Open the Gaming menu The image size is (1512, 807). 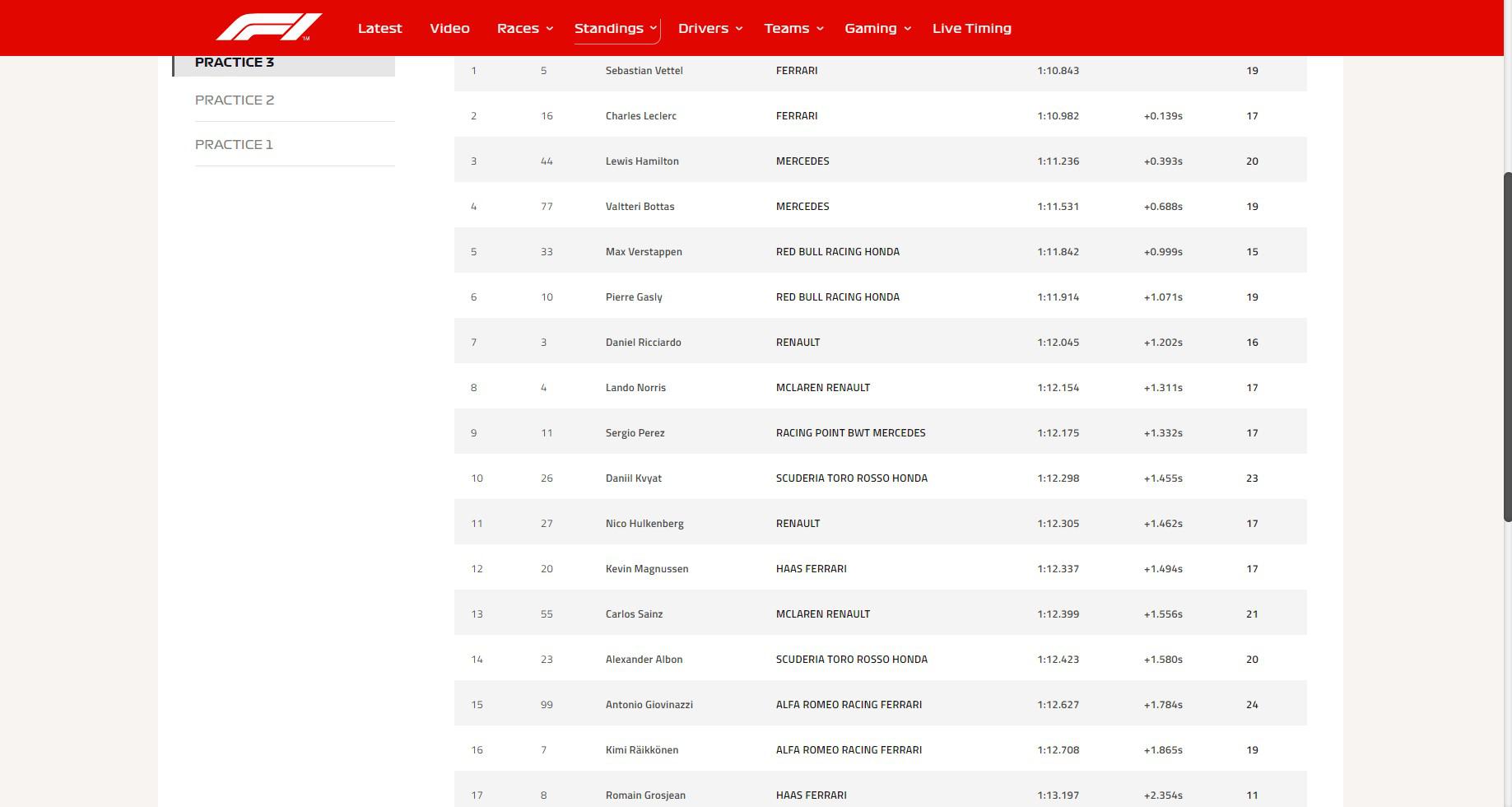[x=870, y=28]
